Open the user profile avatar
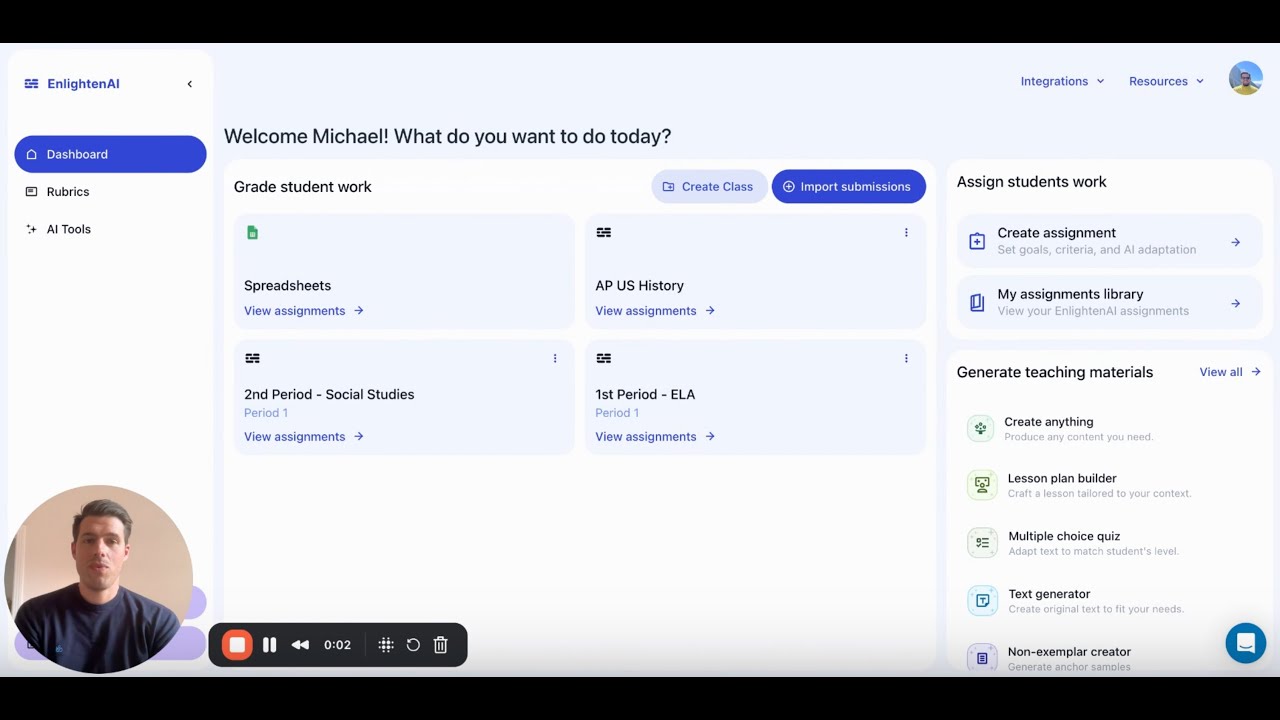1280x720 pixels. coord(1246,78)
